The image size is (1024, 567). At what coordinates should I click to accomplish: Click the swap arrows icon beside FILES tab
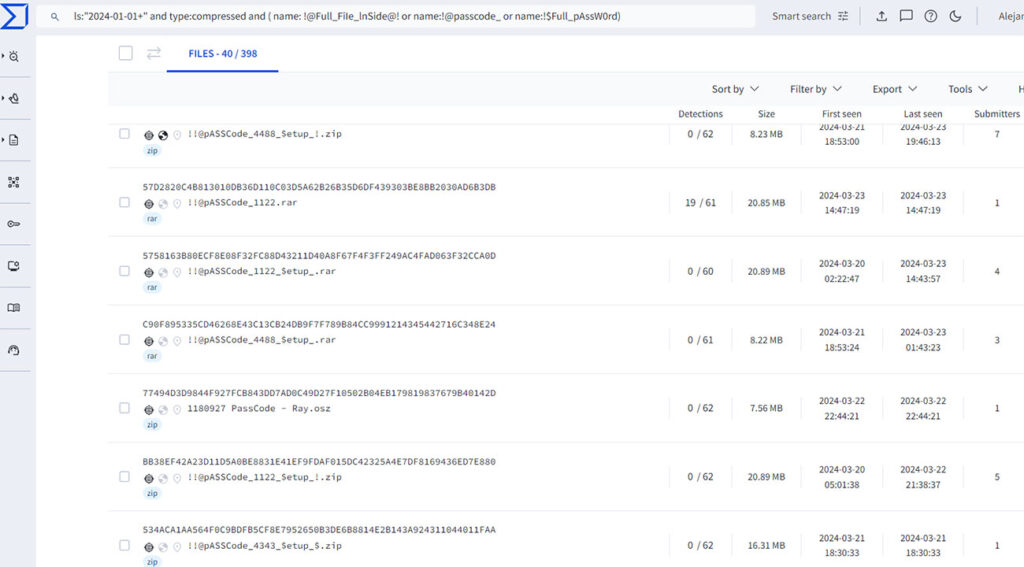point(153,53)
